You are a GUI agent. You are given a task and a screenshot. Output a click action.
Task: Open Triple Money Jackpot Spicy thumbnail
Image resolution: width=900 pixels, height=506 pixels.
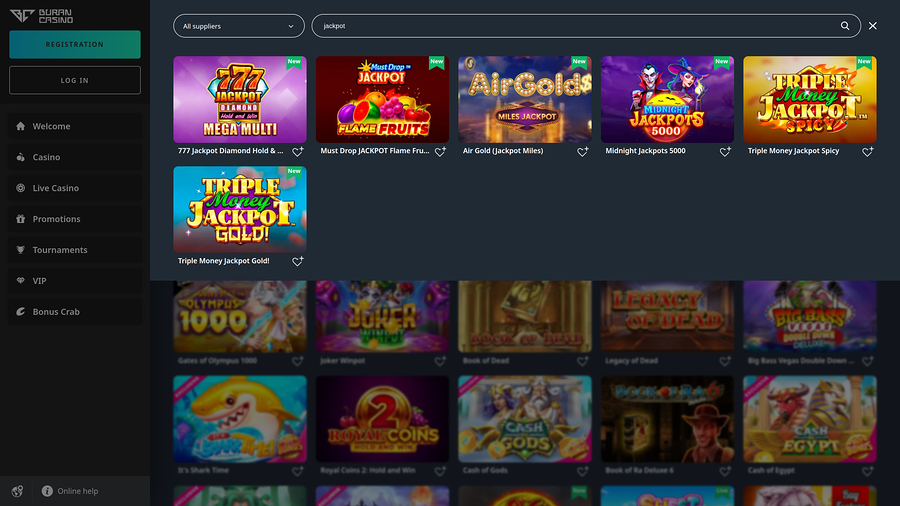tap(810, 99)
